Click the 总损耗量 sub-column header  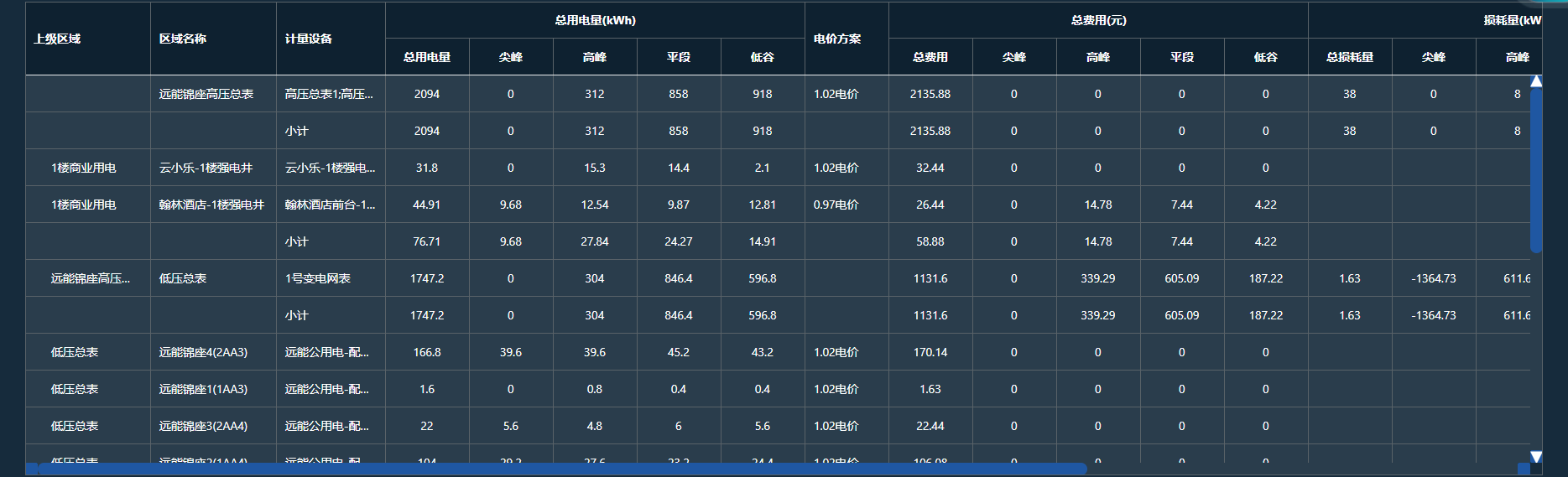1350,57
